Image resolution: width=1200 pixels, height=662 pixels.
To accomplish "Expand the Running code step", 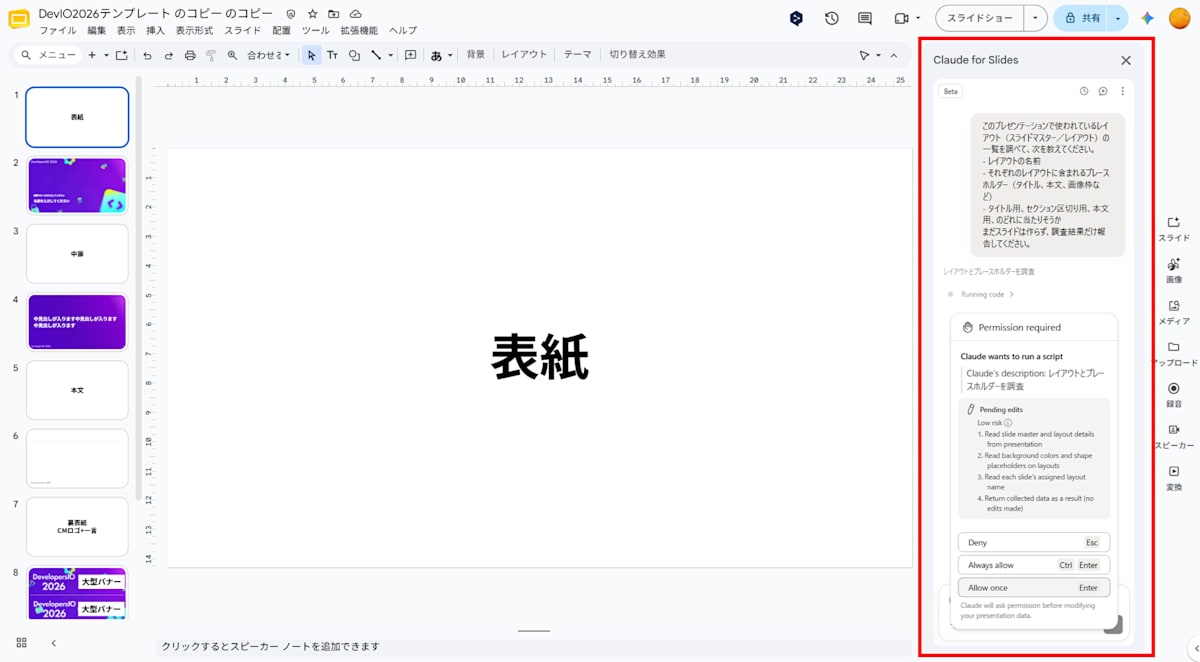I will (987, 294).
